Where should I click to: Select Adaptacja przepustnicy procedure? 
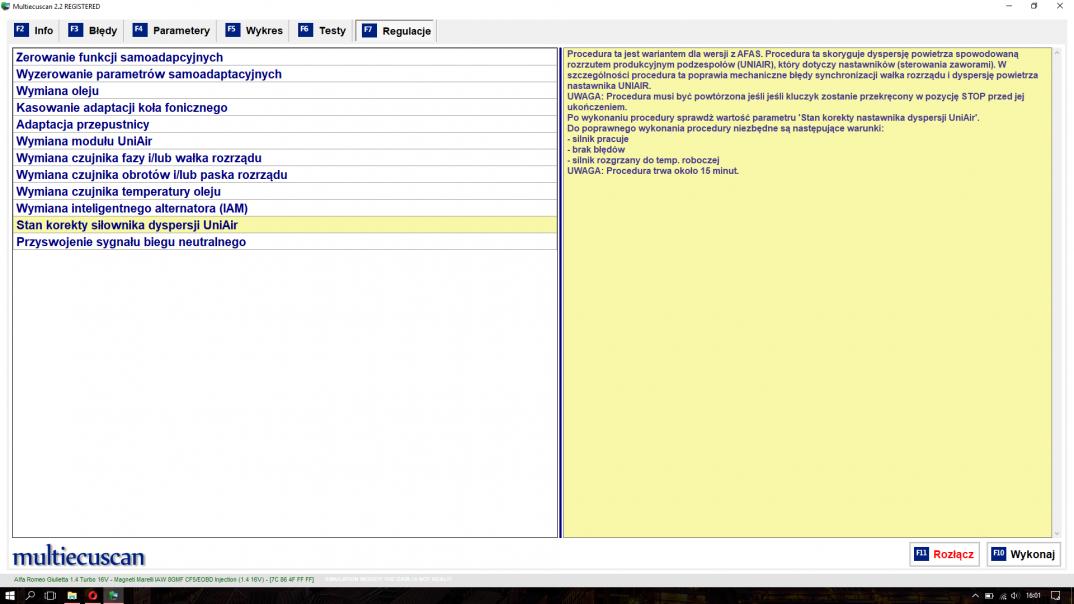285,125
